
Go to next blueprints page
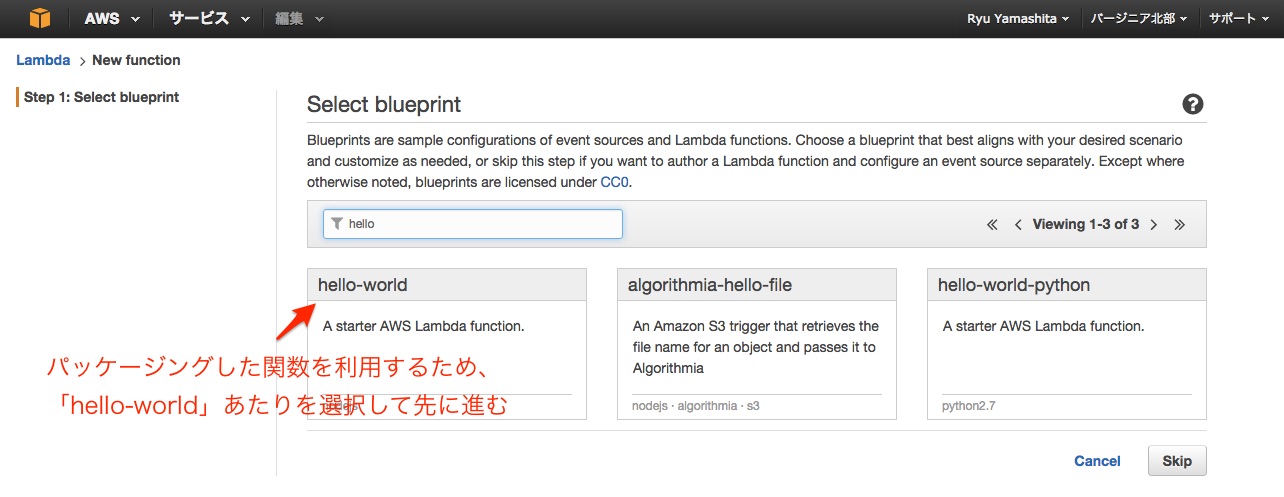[x=1153, y=225]
